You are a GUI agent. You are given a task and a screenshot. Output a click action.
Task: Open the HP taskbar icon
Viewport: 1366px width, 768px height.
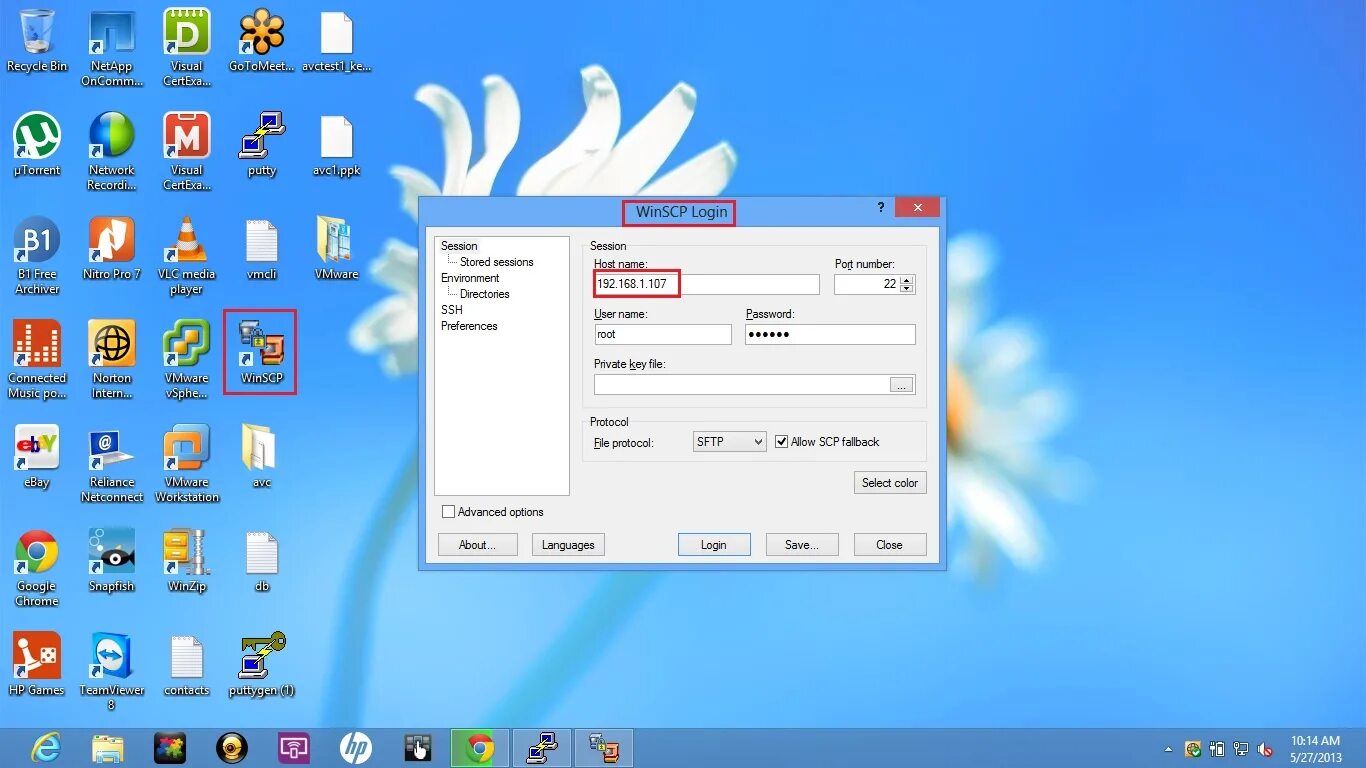point(356,748)
